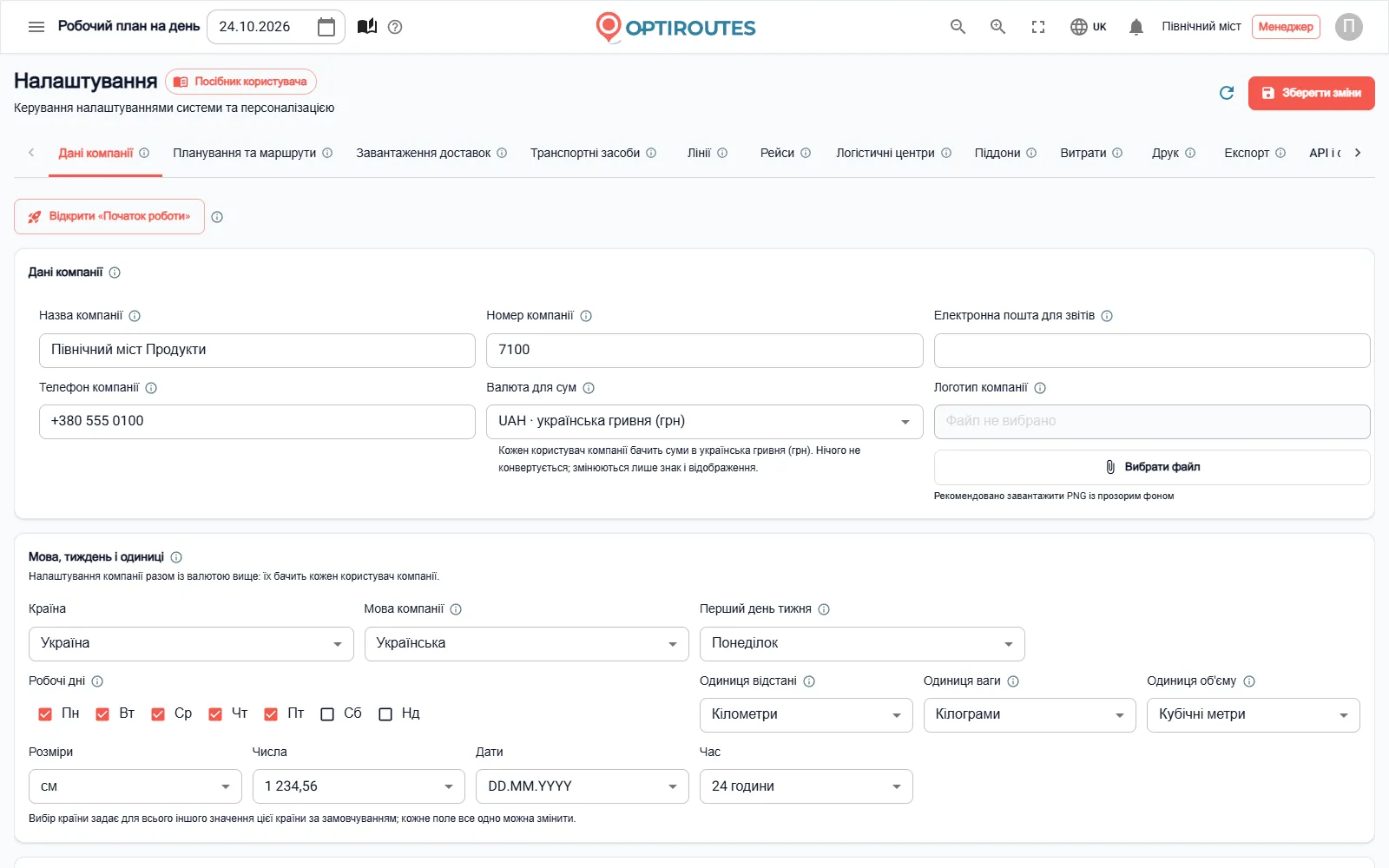This screenshot has height=868, width=1389.
Task: Open the hamburger navigation menu
Action: tap(36, 27)
